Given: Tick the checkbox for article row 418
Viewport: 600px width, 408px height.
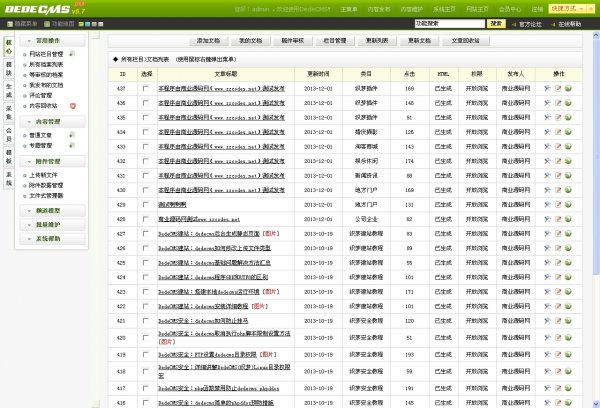Looking at the screenshot, I should pos(145,372).
